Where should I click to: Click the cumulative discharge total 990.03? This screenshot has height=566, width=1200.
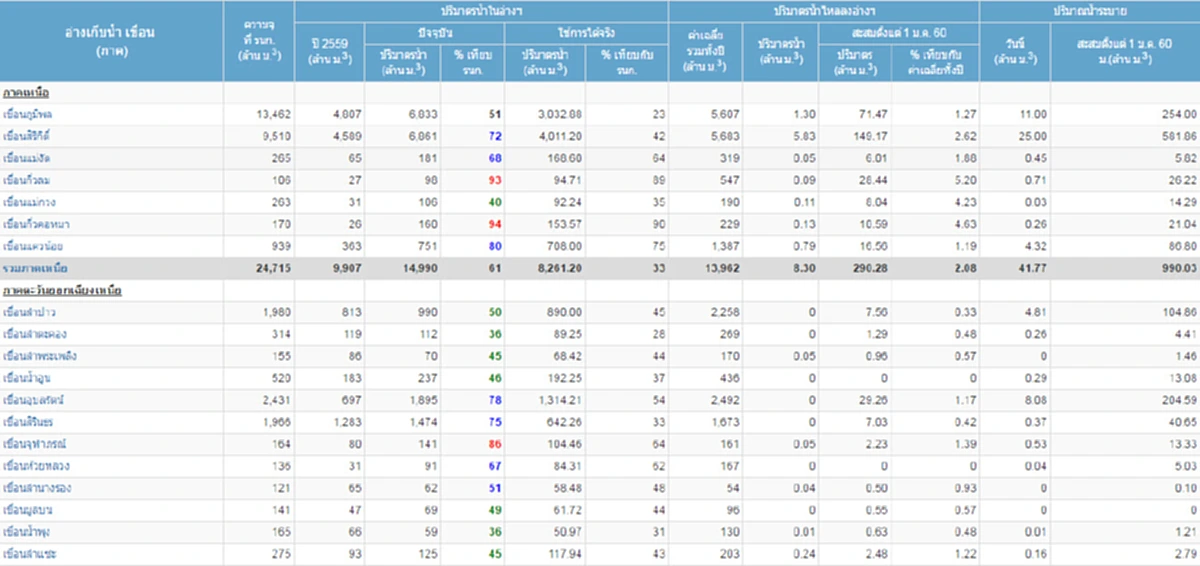click(x=1178, y=268)
